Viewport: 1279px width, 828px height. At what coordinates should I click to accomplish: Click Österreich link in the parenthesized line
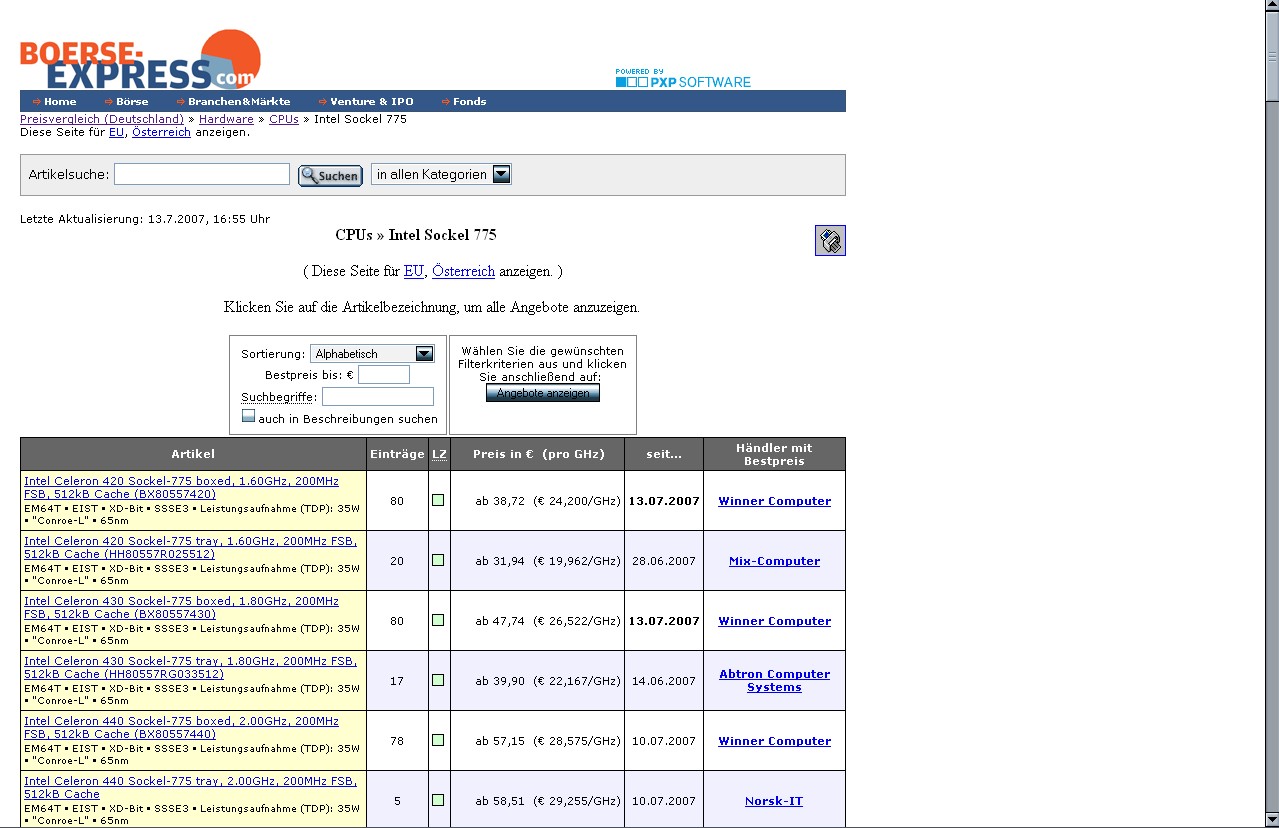(463, 271)
